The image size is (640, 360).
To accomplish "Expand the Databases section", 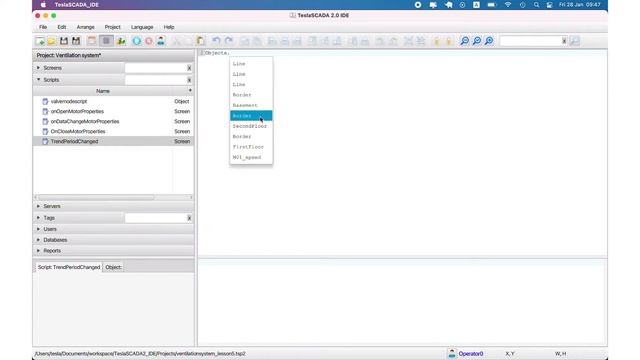I will (38, 240).
